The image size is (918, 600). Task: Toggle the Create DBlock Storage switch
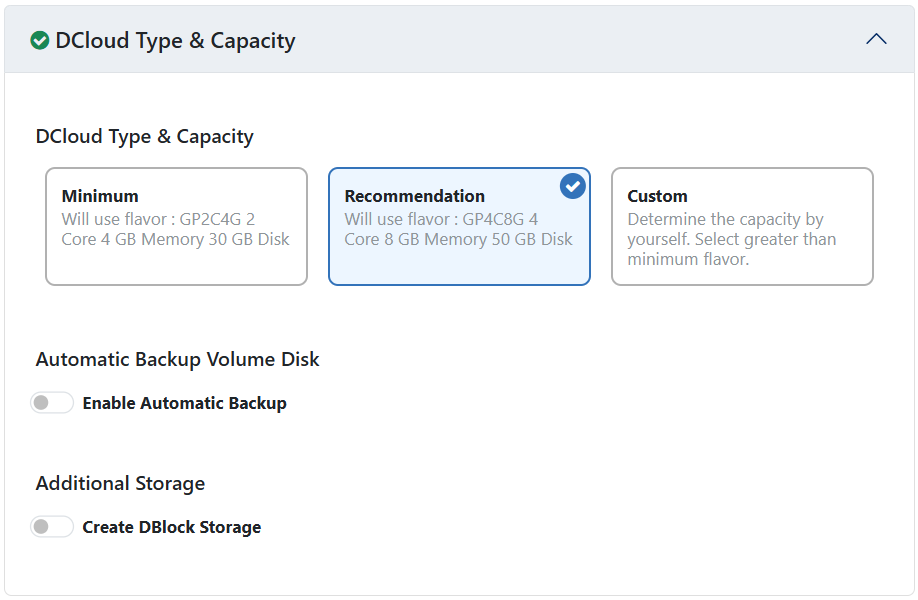(52, 527)
